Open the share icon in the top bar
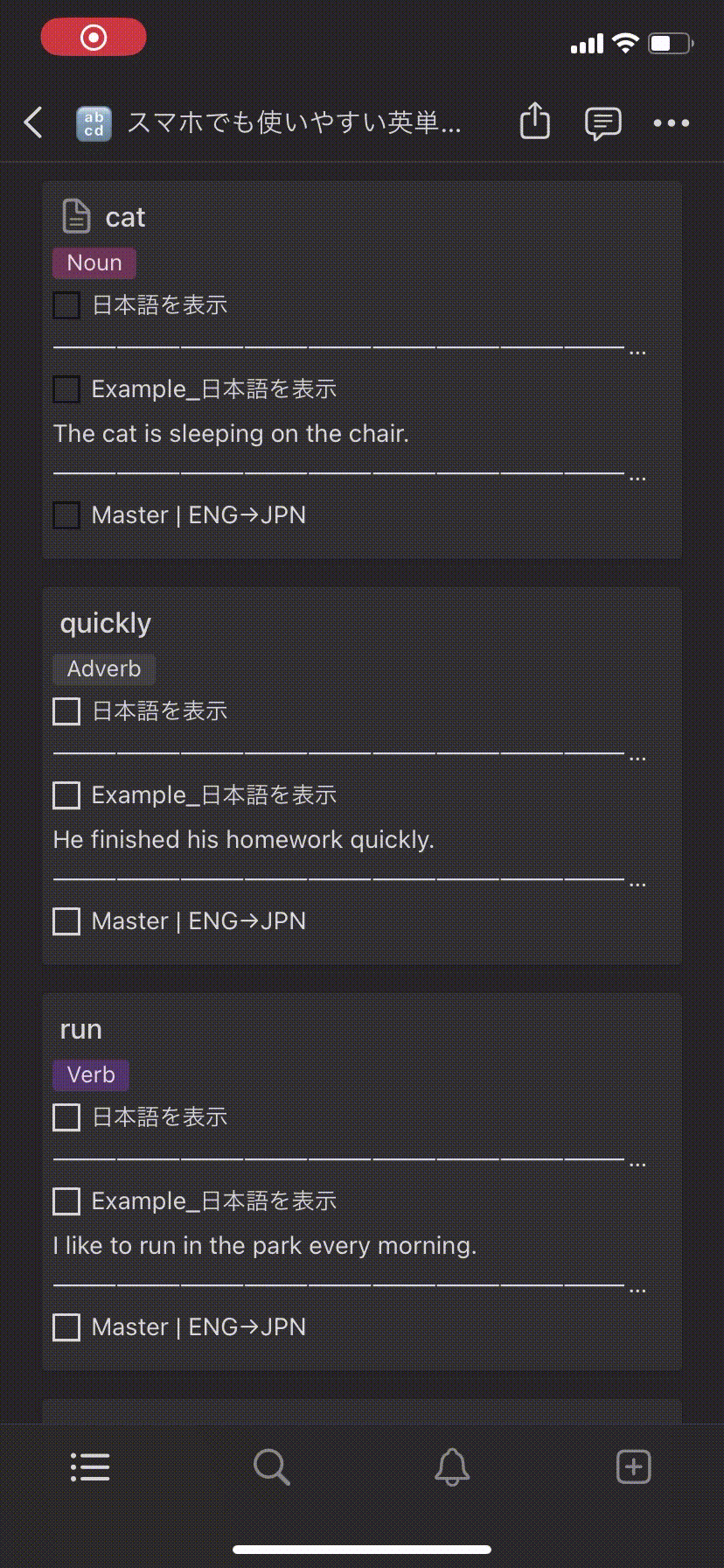724x1568 pixels. click(x=534, y=122)
